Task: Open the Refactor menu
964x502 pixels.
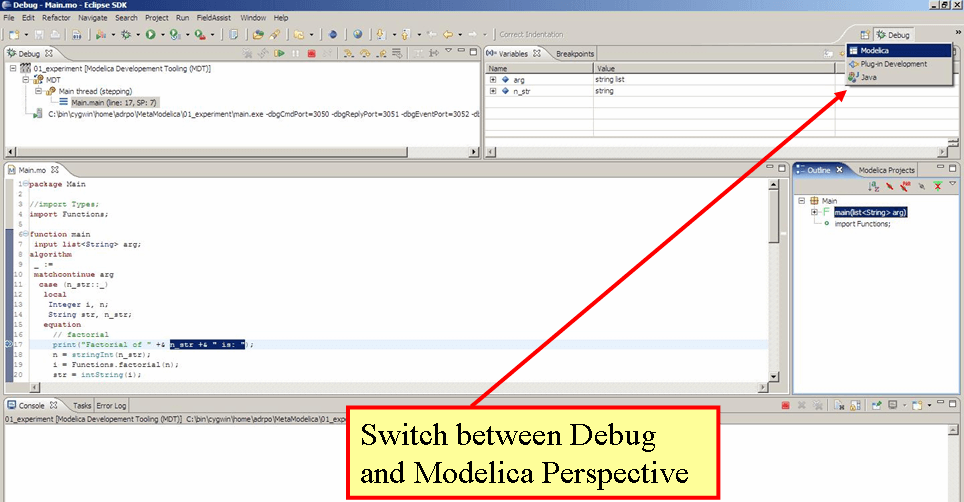Action: point(56,17)
